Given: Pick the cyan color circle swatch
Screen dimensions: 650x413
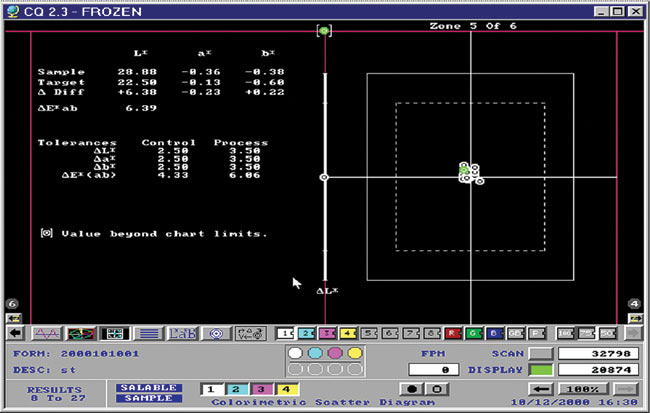Looking at the screenshot, I should 315,353.
